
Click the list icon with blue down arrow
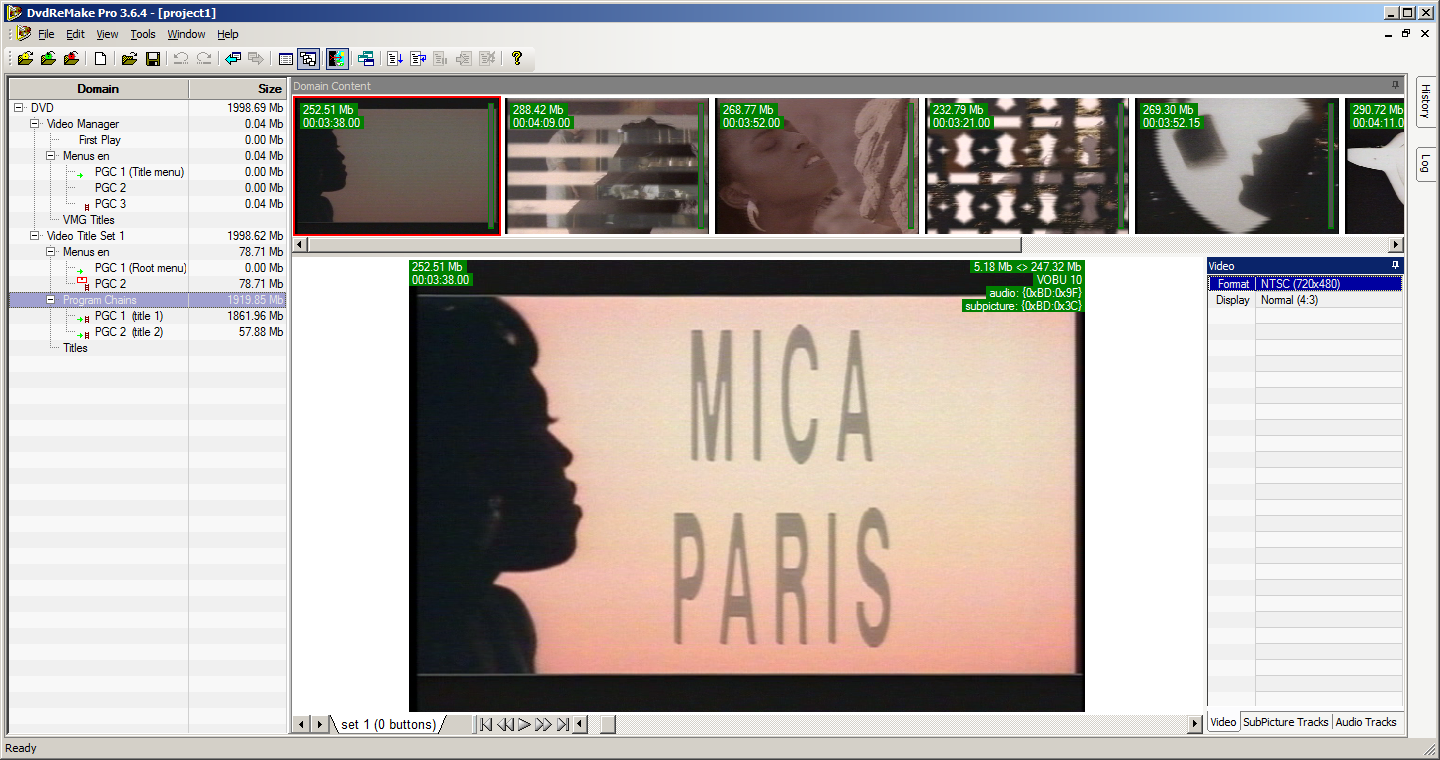pos(395,59)
